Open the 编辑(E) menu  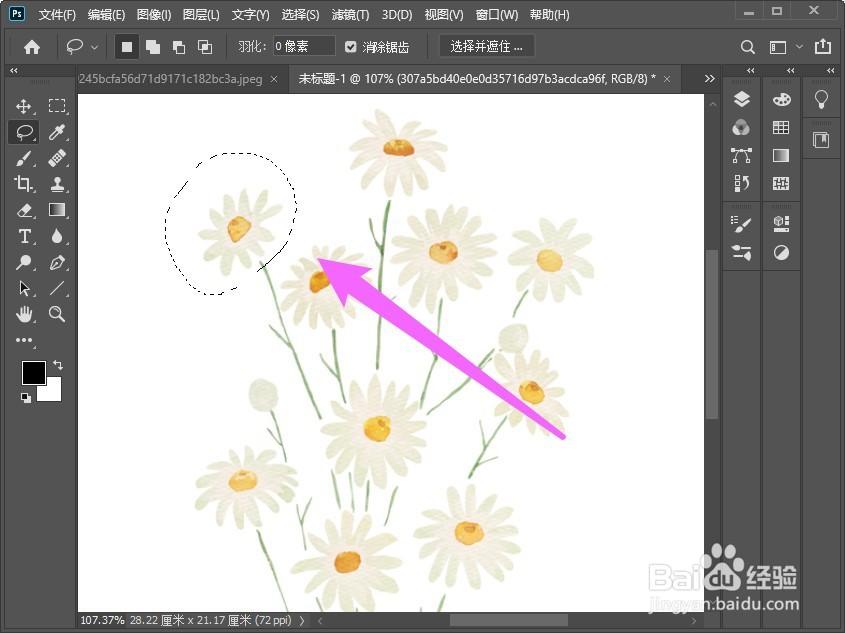pyautogui.click(x=106, y=15)
